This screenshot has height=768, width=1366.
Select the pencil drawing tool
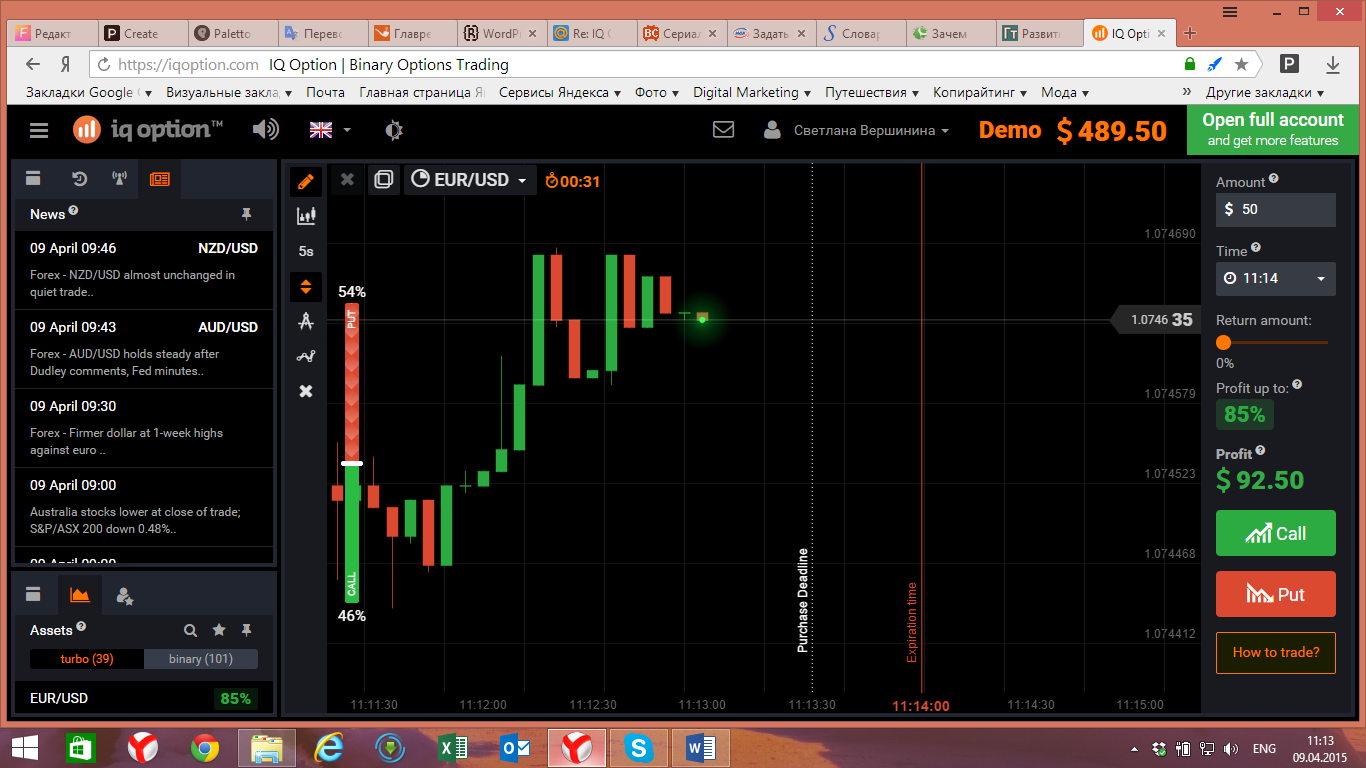tap(306, 182)
